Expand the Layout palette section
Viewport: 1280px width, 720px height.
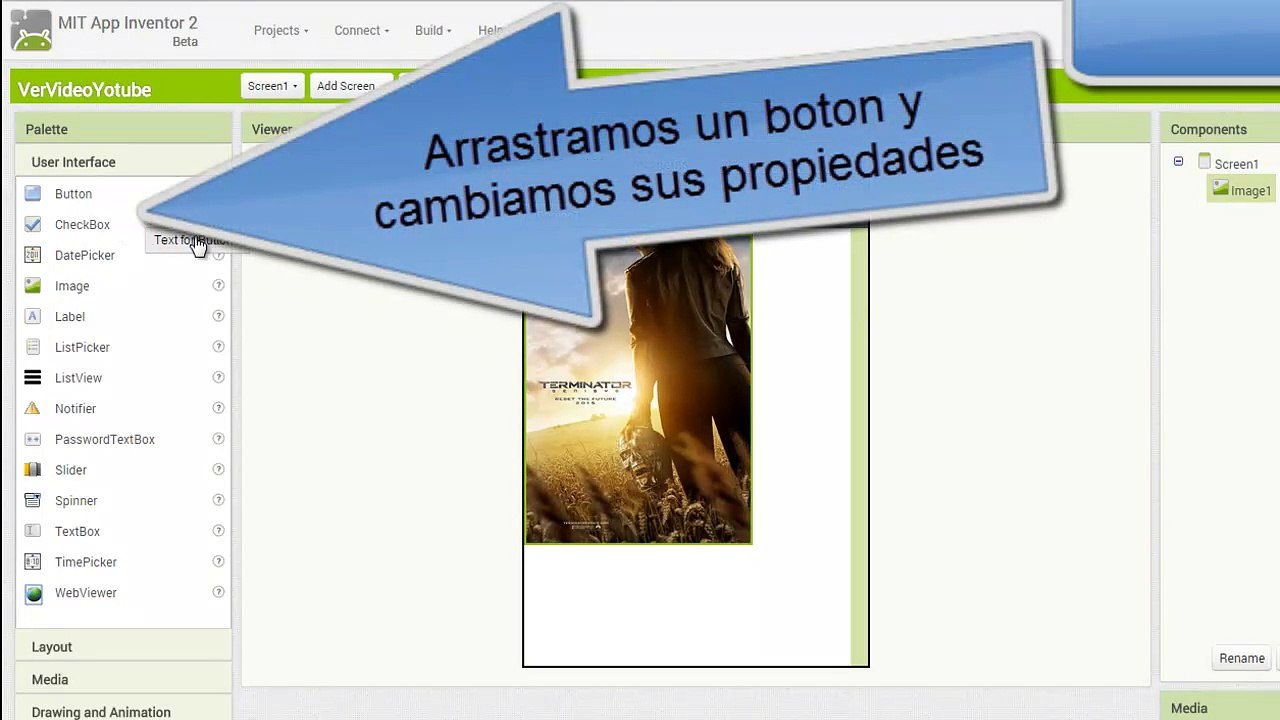click(x=123, y=647)
